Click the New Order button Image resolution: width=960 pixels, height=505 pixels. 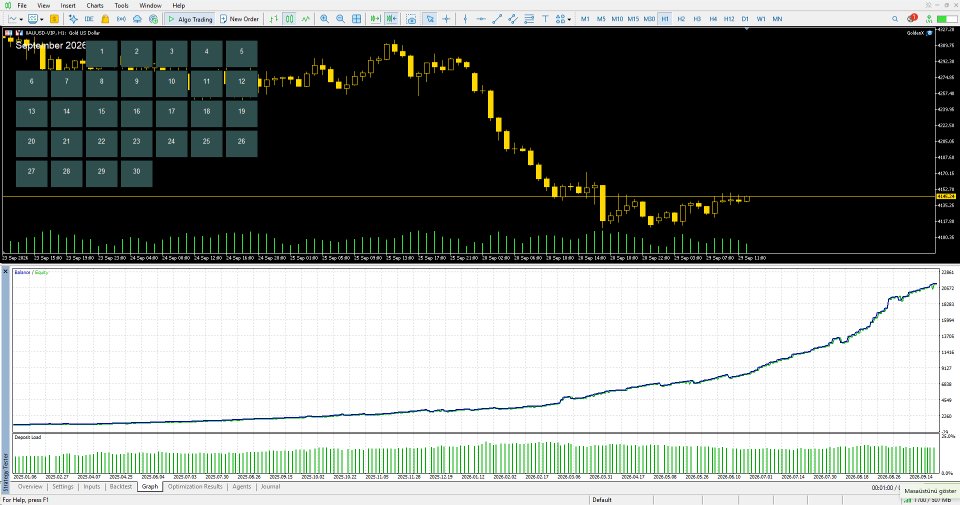click(239, 19)
